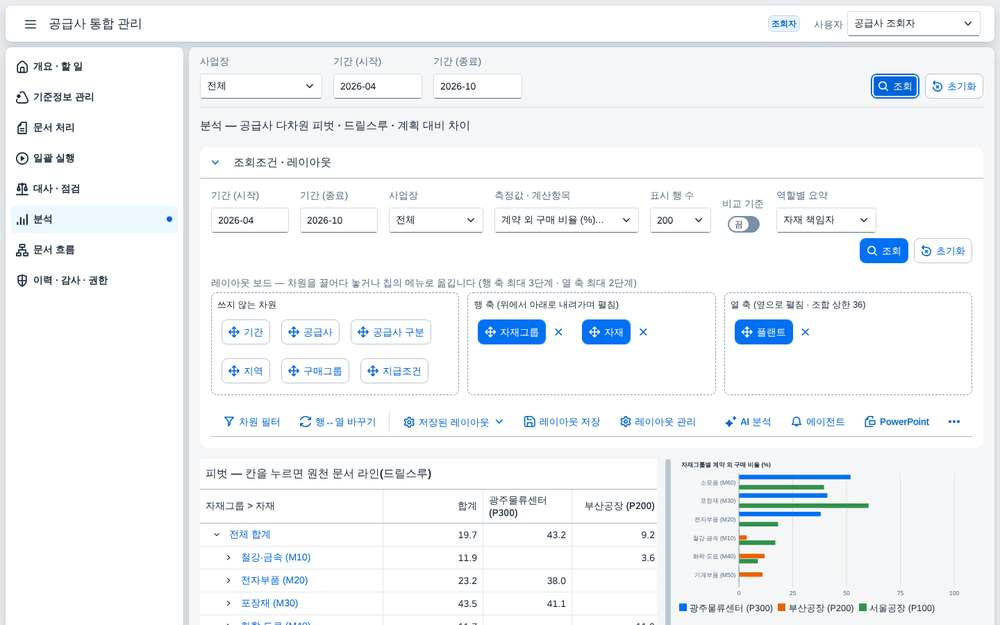Viewport: 1000px width, 625px height.
Task: Open 기준정보 관리 in sidebar
Action: coord(94,97)
